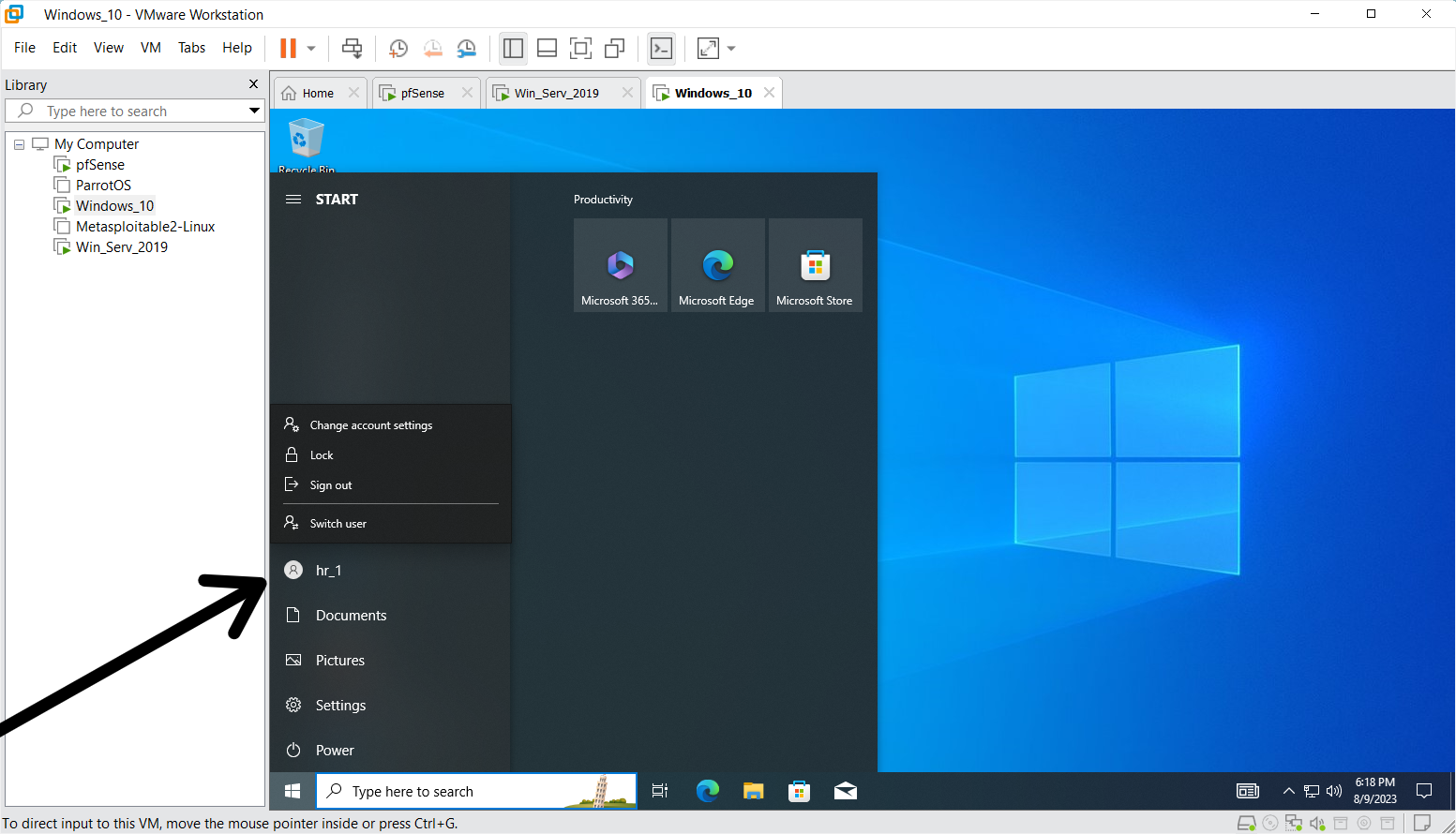Open the Tabs menu
The image size is (1456, 834).
tap(192, 48)
